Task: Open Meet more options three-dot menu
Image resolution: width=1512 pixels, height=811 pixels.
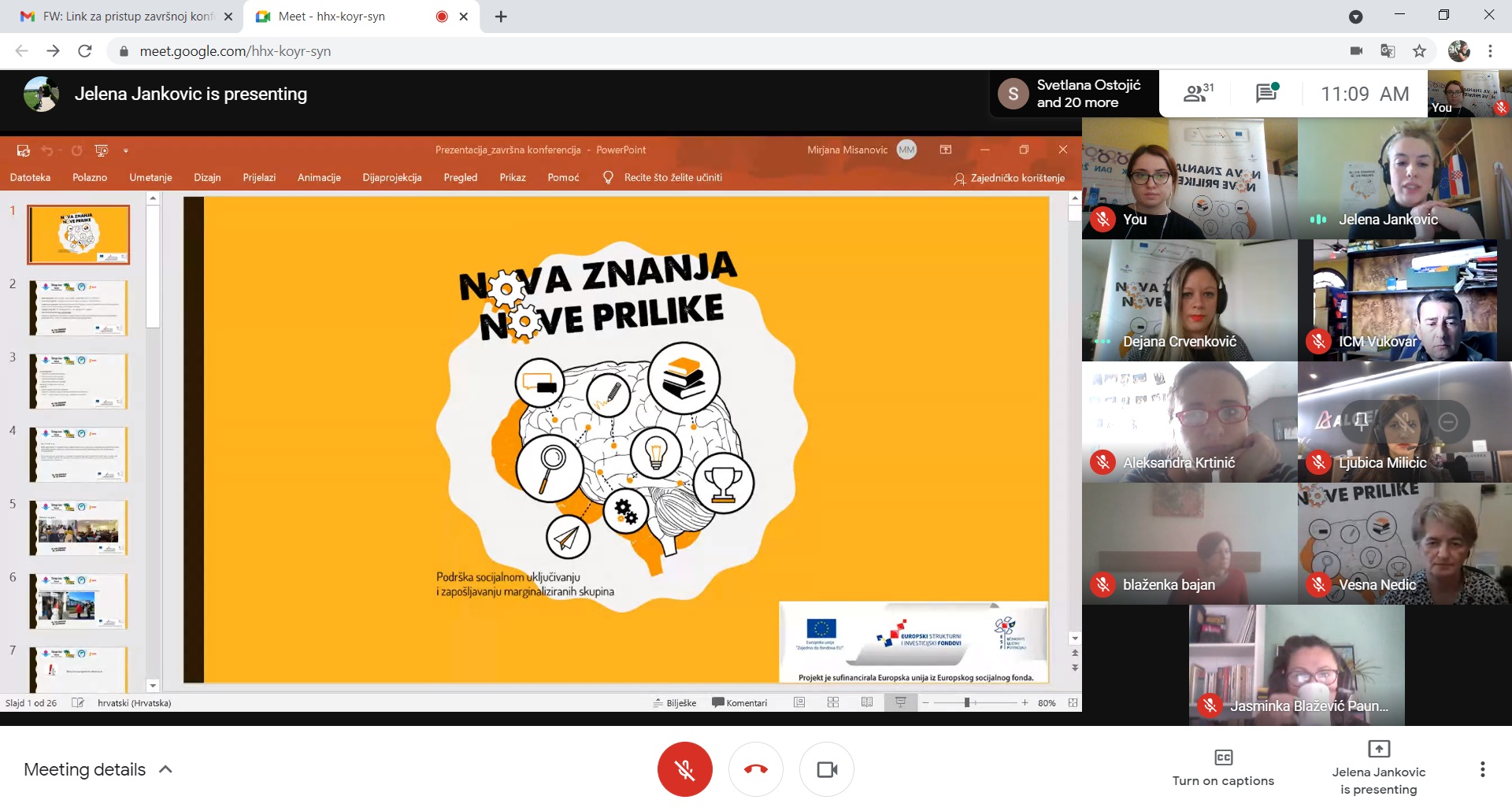Action: pyautogui.click(x=1482, y=769)
